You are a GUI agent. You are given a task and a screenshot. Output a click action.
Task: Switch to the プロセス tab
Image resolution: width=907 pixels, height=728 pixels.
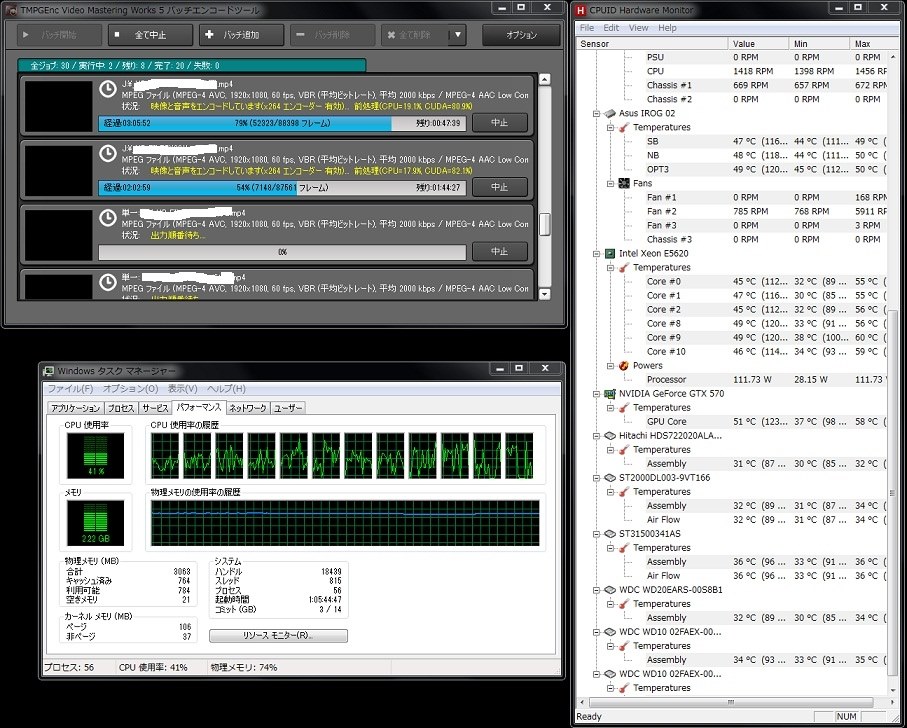tap(121, 408)
